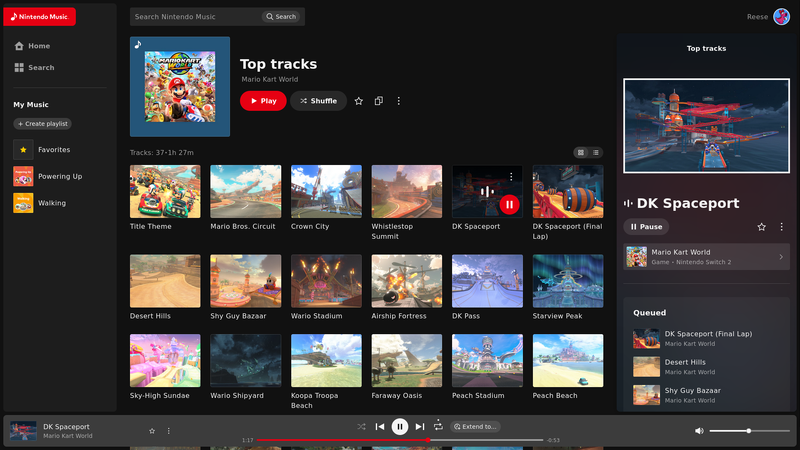Favorite the Top tracks playlist star

pyautogui.click(x=359, y=101)
